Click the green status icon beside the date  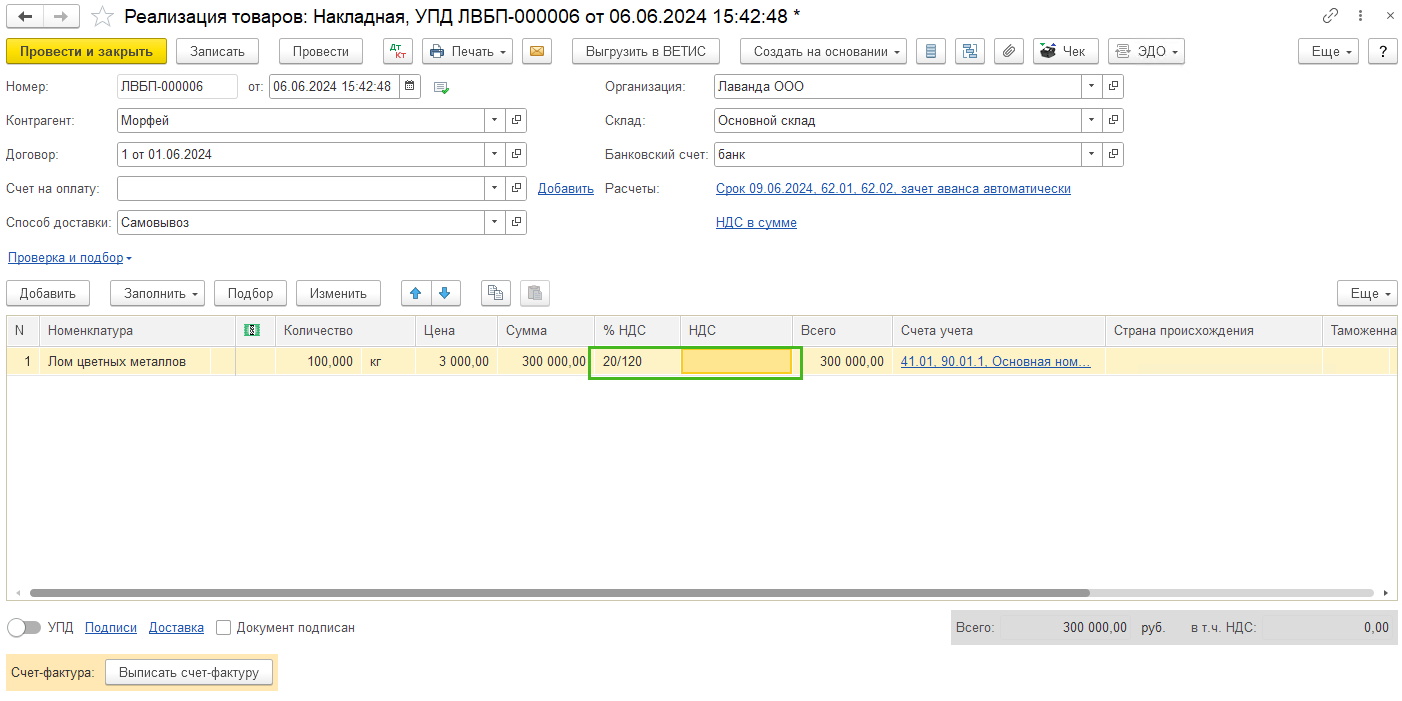pyautogui.click(x=442, y=88)
